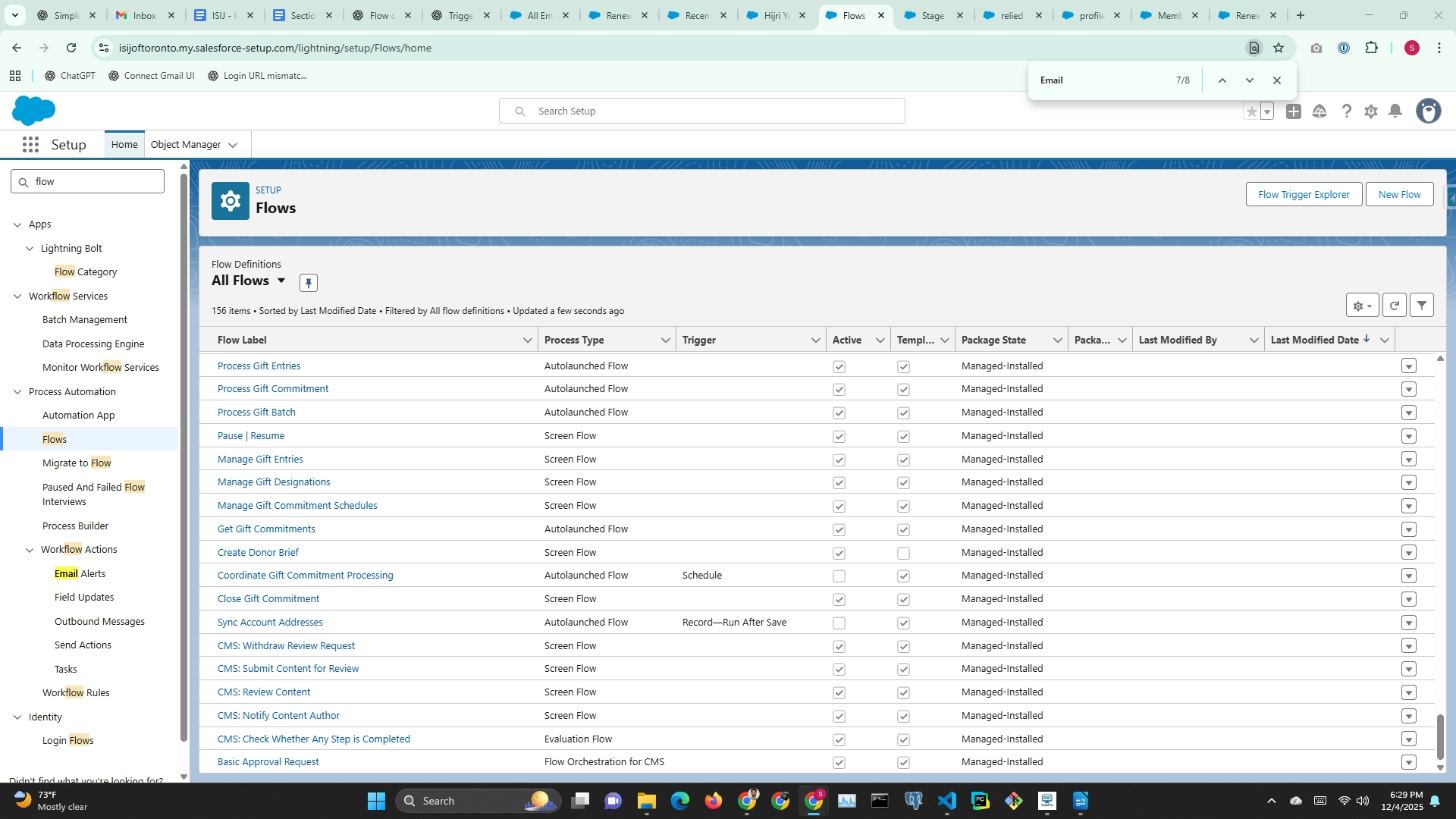The height and width of the screenshot is (819, 1456).
Task: Switch to the Object Manager tab
Action: (x=186, y=145)
